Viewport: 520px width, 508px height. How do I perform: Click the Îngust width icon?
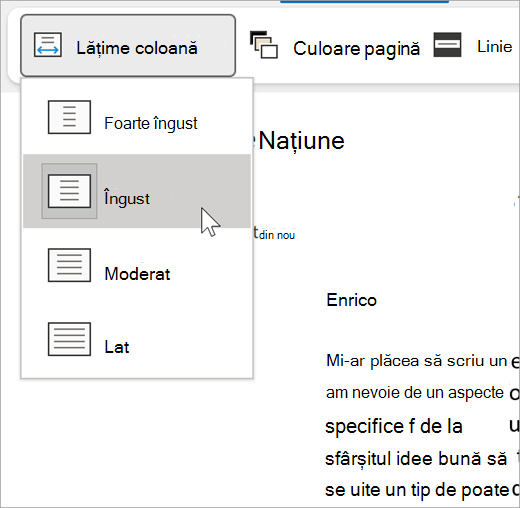click(69, 191)
